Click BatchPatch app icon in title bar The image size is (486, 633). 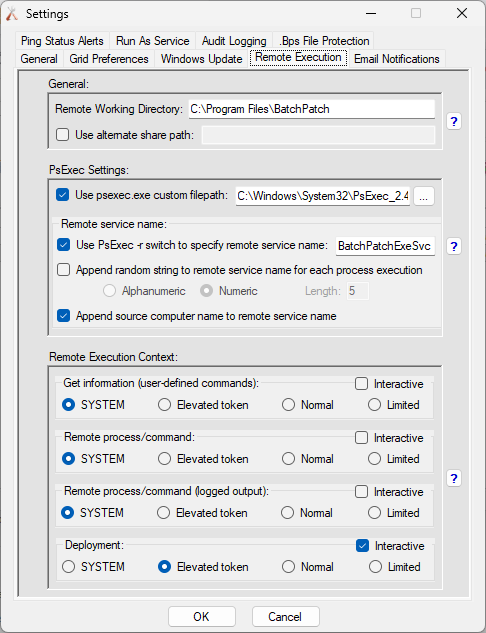[x=12, y=14]
